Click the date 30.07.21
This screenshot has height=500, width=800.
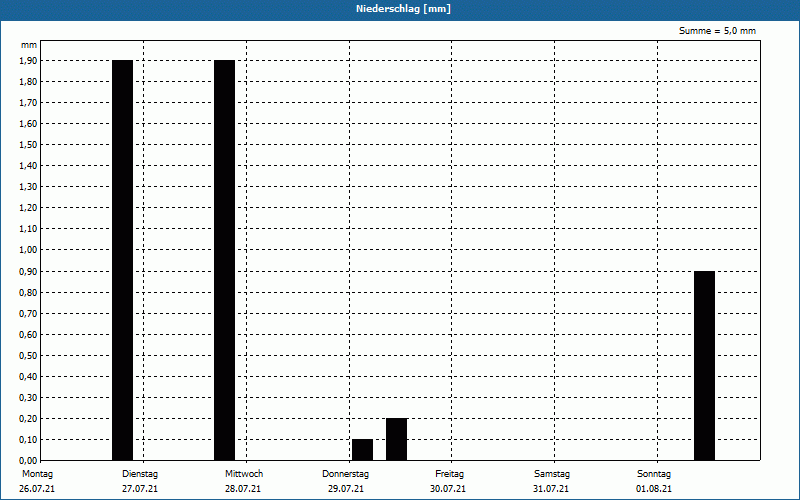(x=448, y=489)
